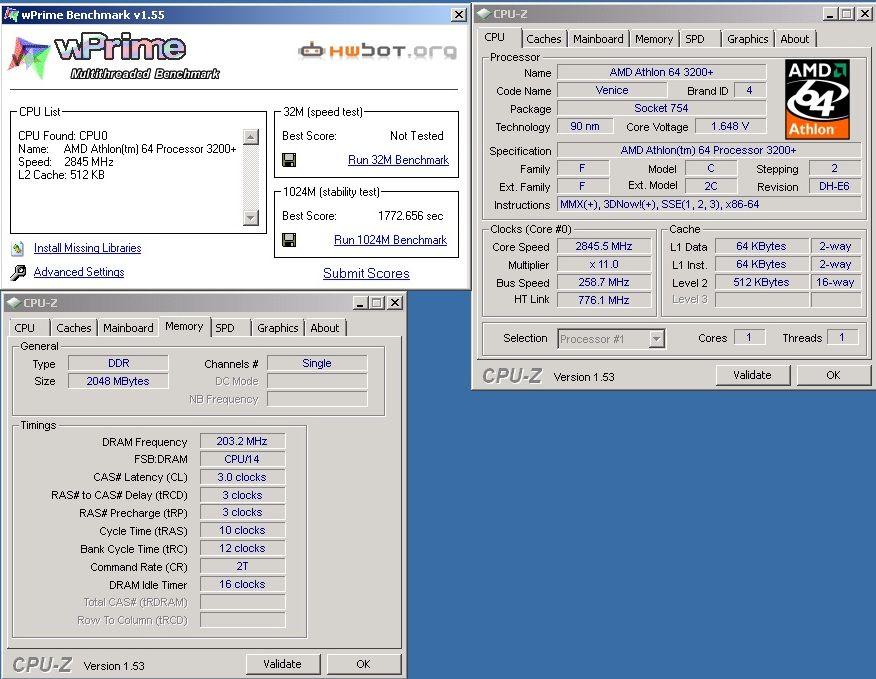Screen dimensions: 876x679
Task: Close the wPrime Benchmark window
Action: tap(459, 15)
